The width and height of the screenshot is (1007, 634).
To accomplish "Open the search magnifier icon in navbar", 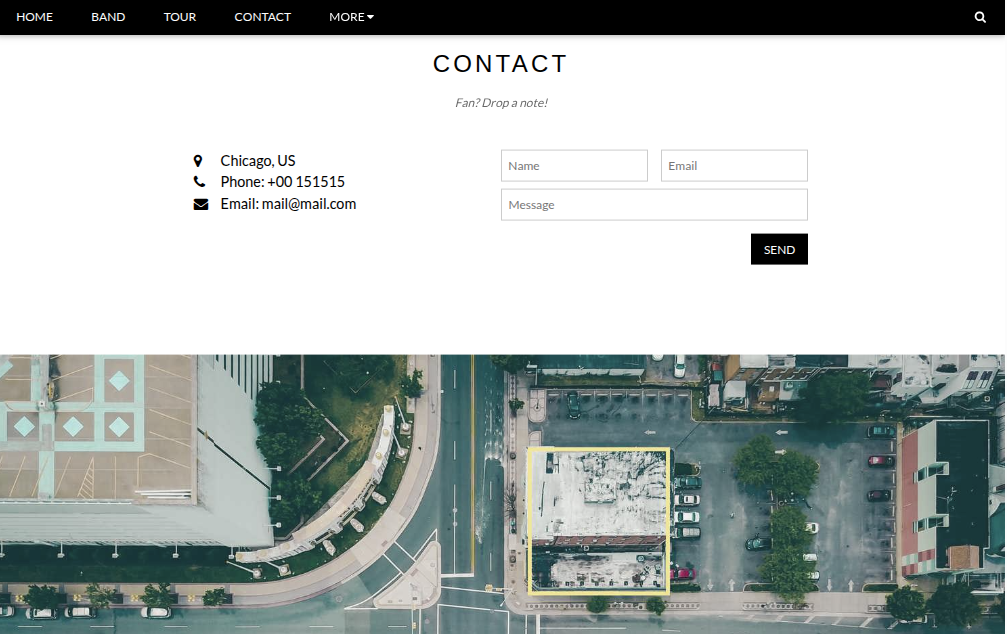I will [980, 17].
